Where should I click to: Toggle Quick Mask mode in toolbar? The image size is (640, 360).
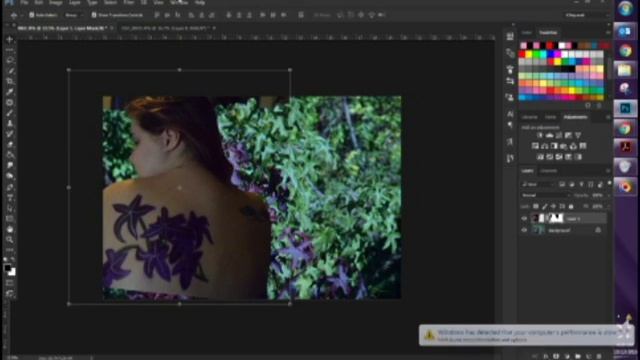tap(10, 283)
